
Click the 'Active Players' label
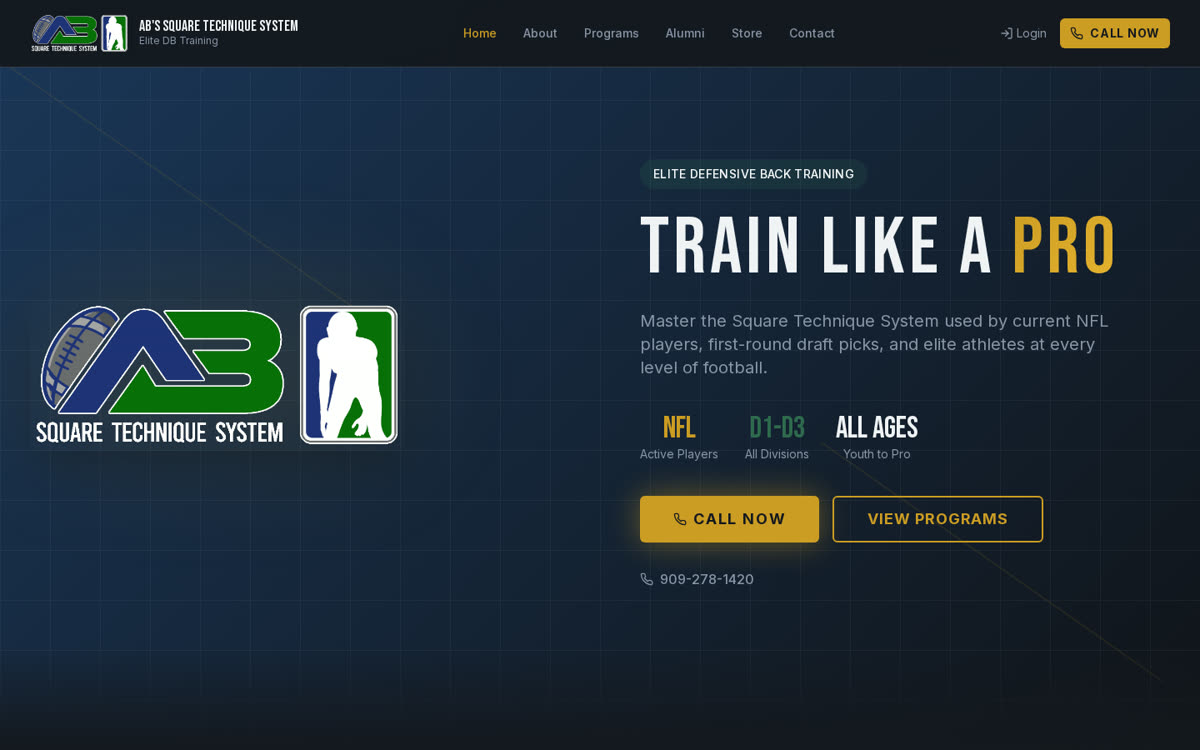point(679,454)
